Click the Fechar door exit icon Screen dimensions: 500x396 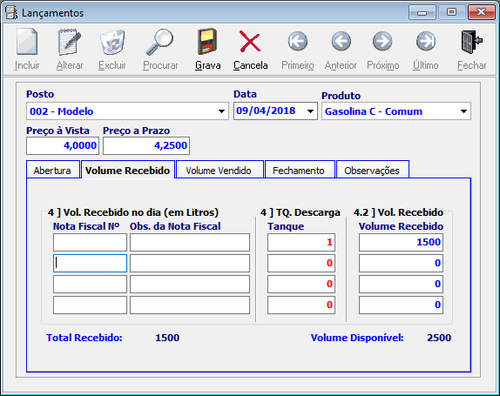coord(472,42)
